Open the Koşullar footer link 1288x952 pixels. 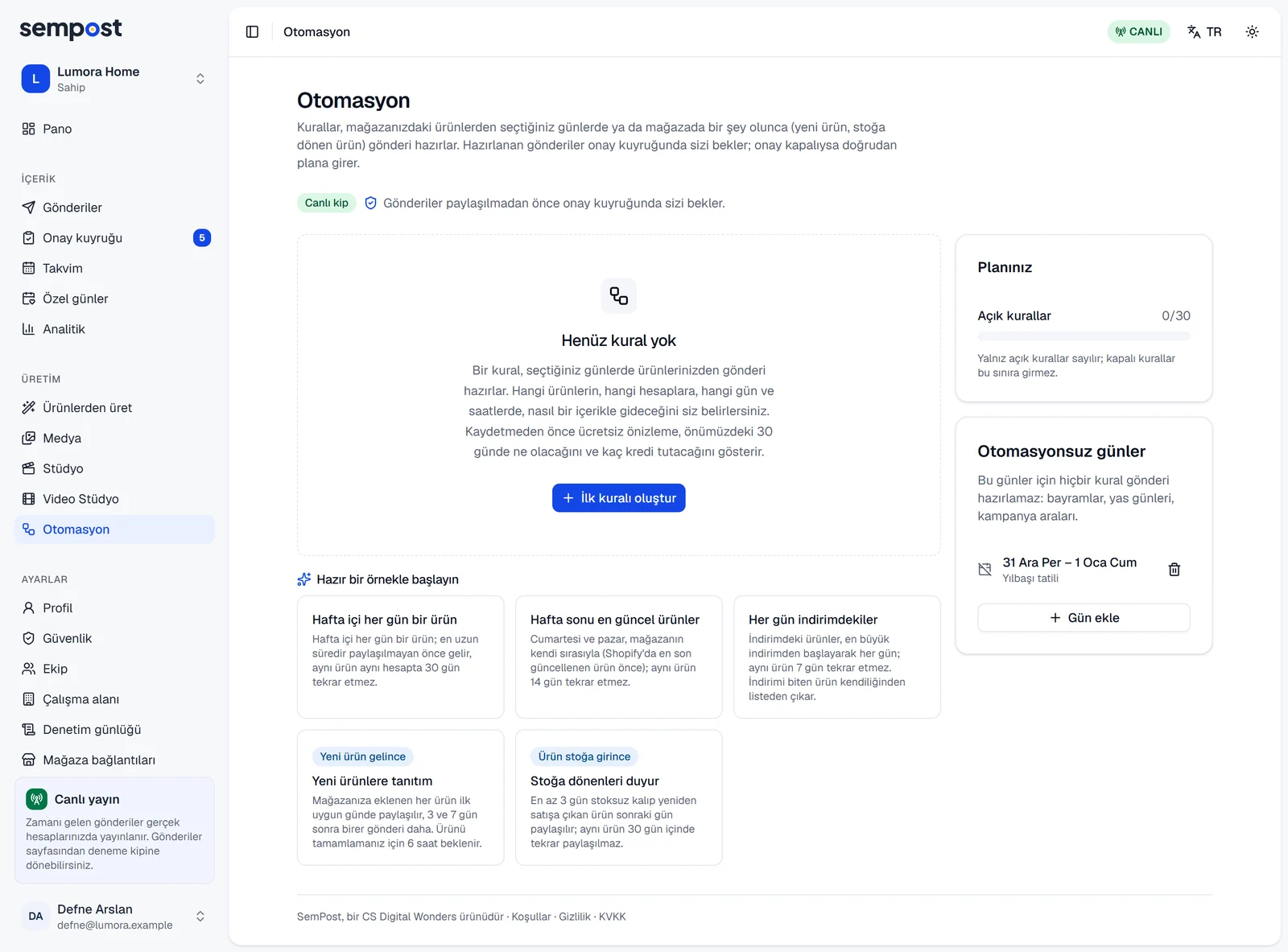coord(531,917)
